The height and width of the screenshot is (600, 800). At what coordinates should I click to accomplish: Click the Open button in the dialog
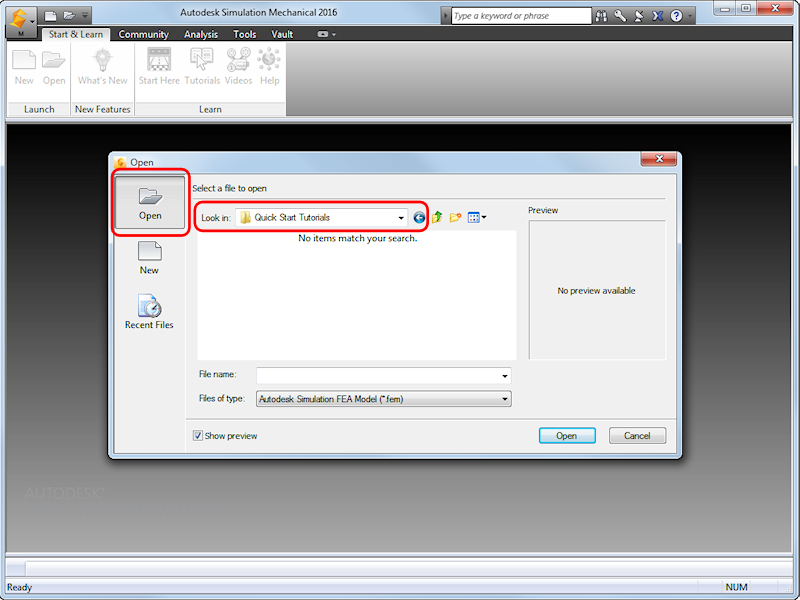(x=567, y=436)
